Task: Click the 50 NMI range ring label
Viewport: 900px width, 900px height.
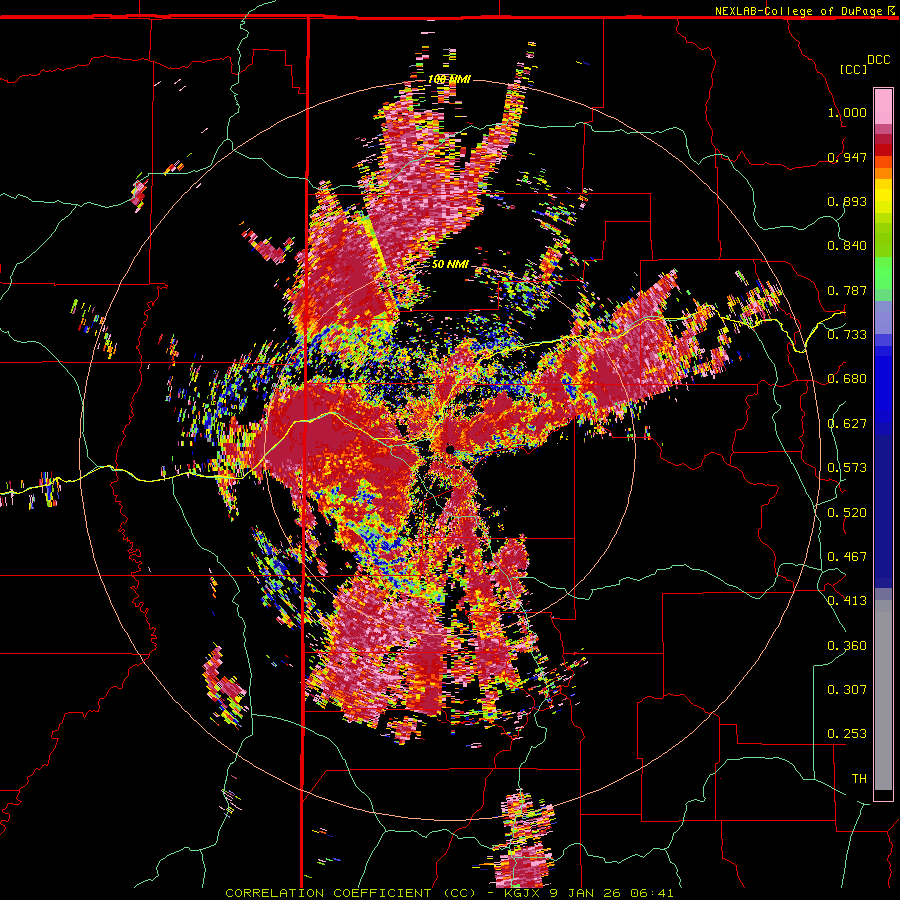Action: [x=450, y=265]
